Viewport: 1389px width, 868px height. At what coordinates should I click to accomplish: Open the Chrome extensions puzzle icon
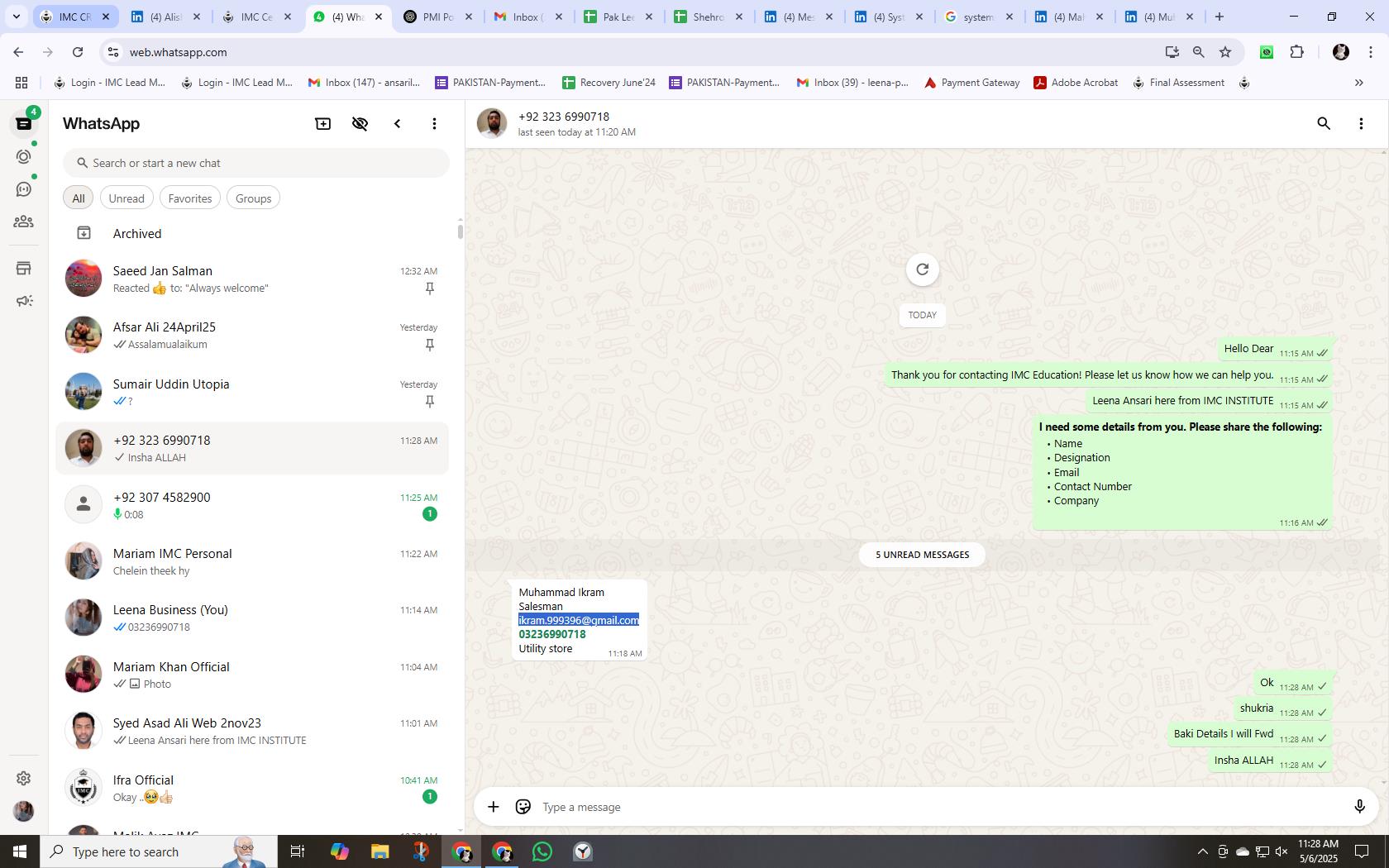pos(1296,52)
